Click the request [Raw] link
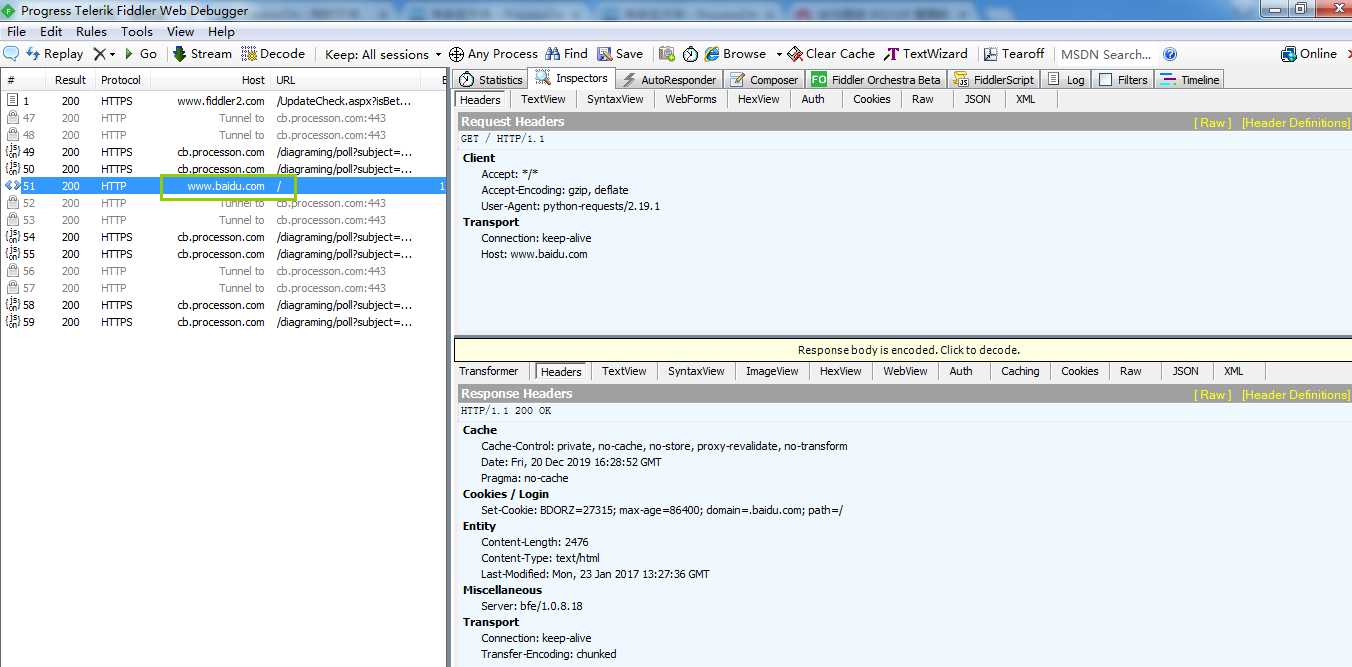 click(x=1212, y=122)
